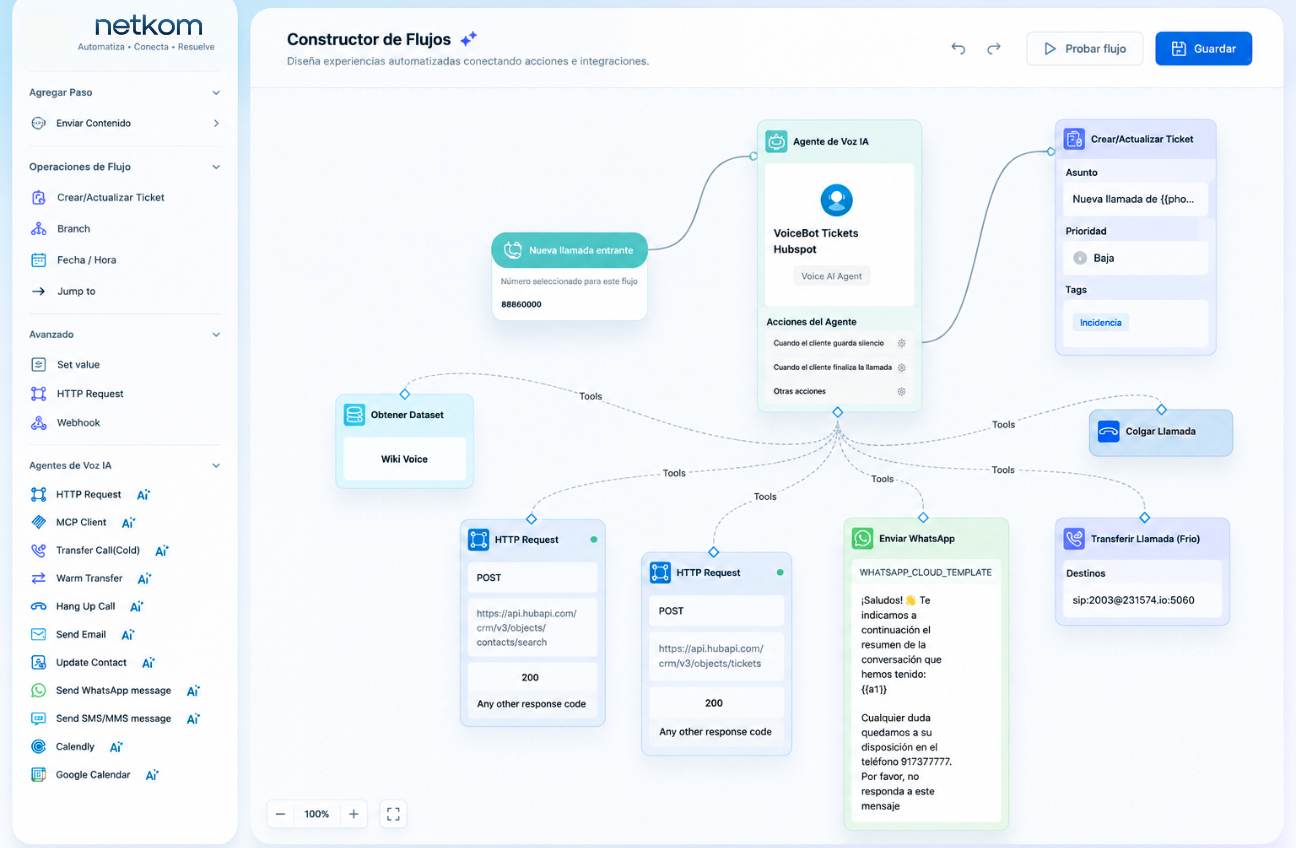
Task: Click the Probar flujo button
Action: [1084, 48]
